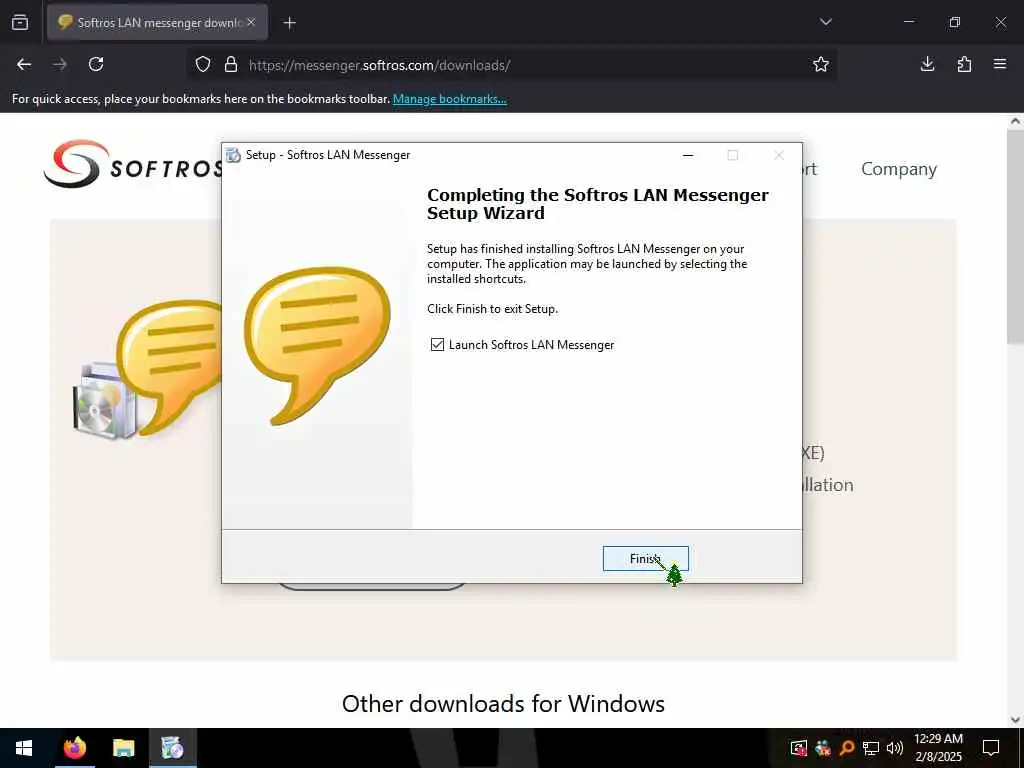This screenshot has height=768, width=1024.
Task: Open a new browser tab
Action: pyautogui.click(x=290, y=23)
